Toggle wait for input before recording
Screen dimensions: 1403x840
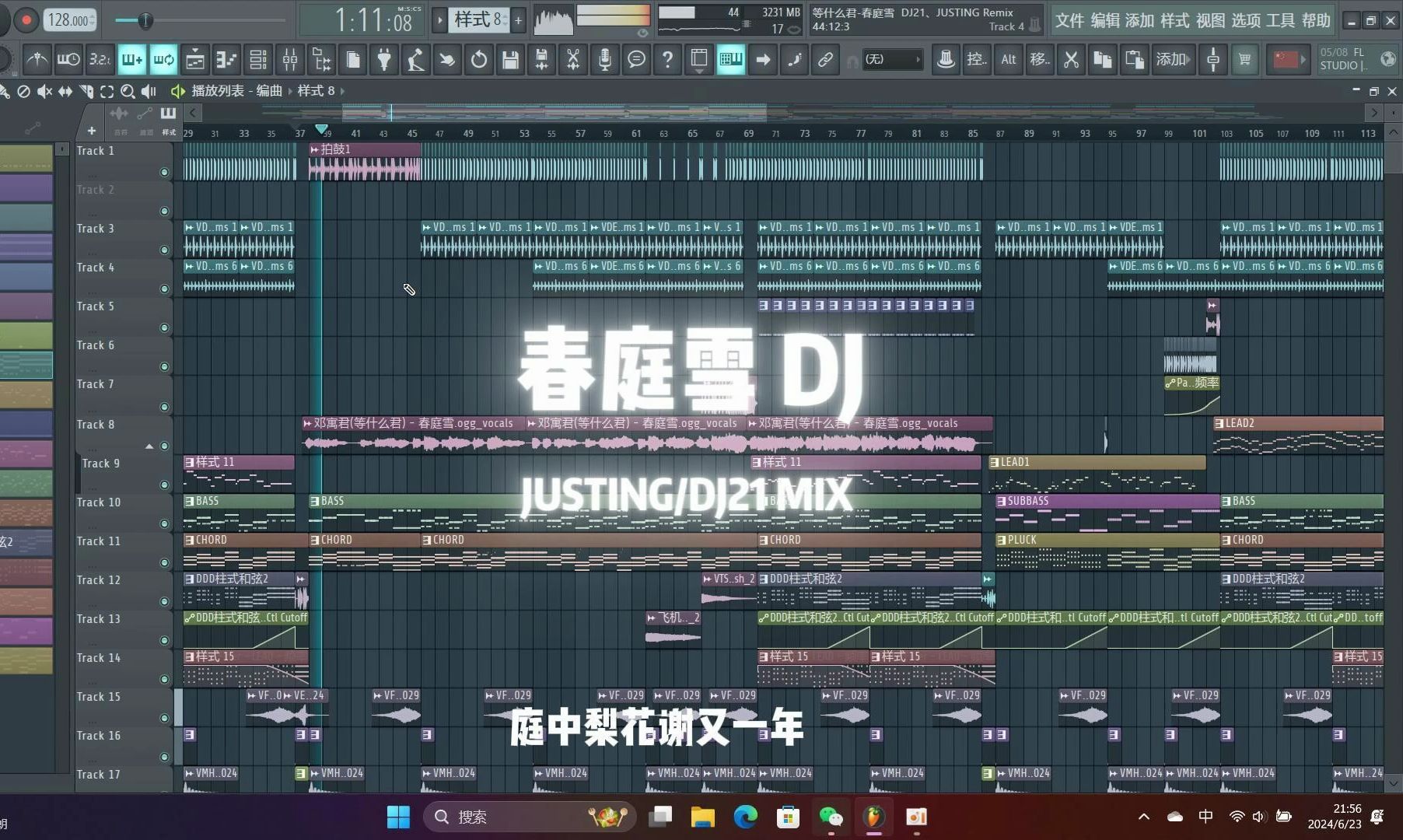pos(68,59)
